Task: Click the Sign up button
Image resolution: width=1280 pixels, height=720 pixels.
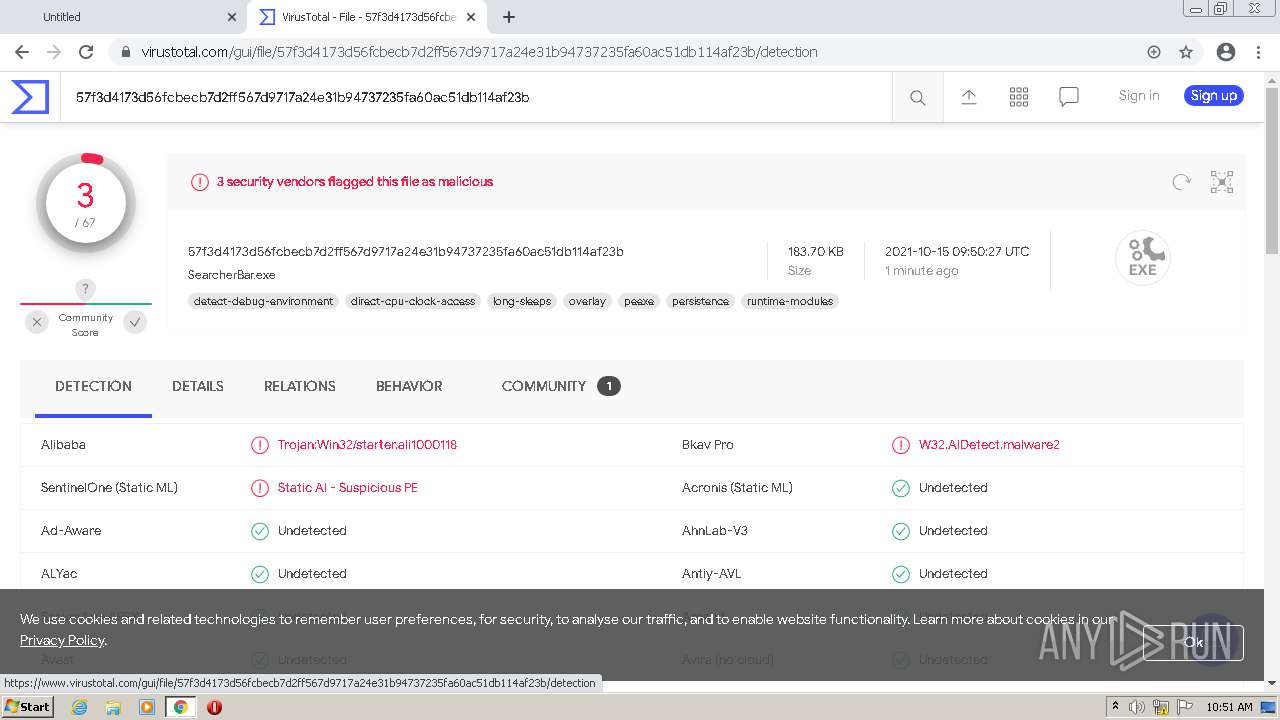Action: [1214, 96]
